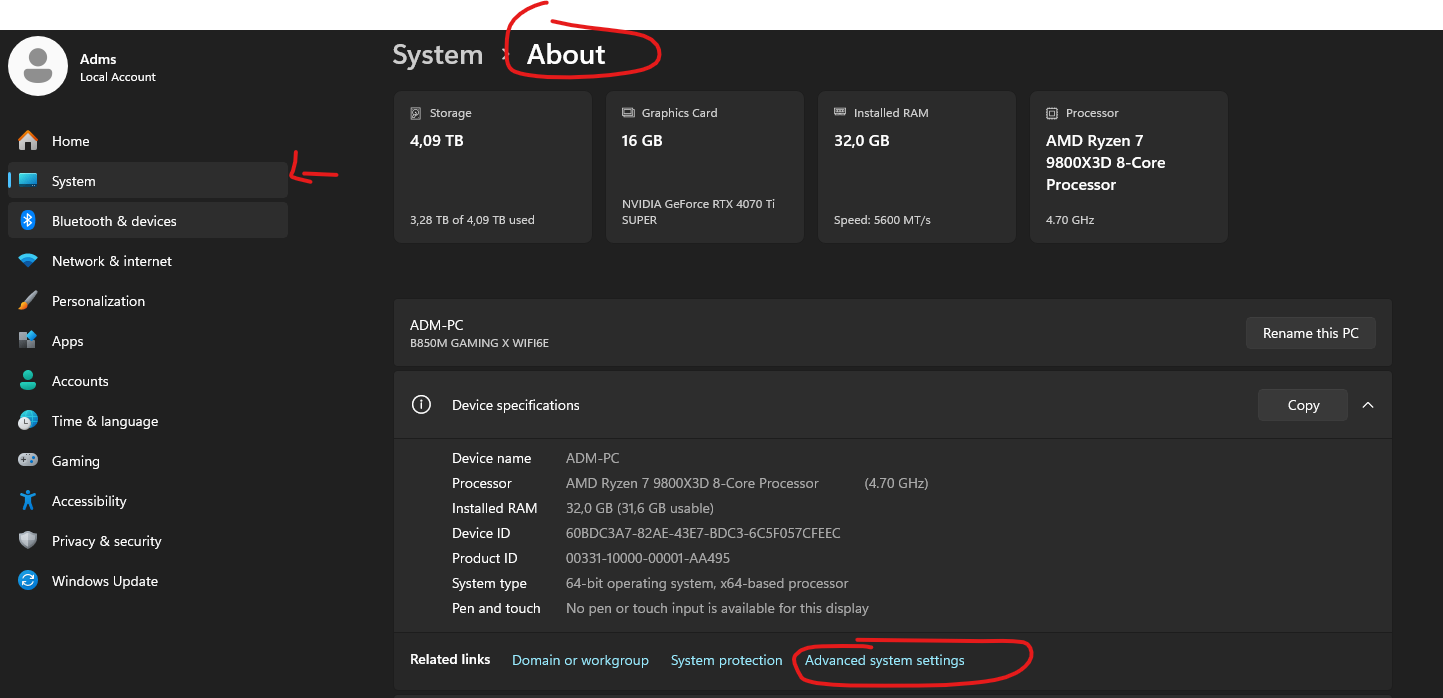Click the Graphics Card icon

[x=628, y=113]
